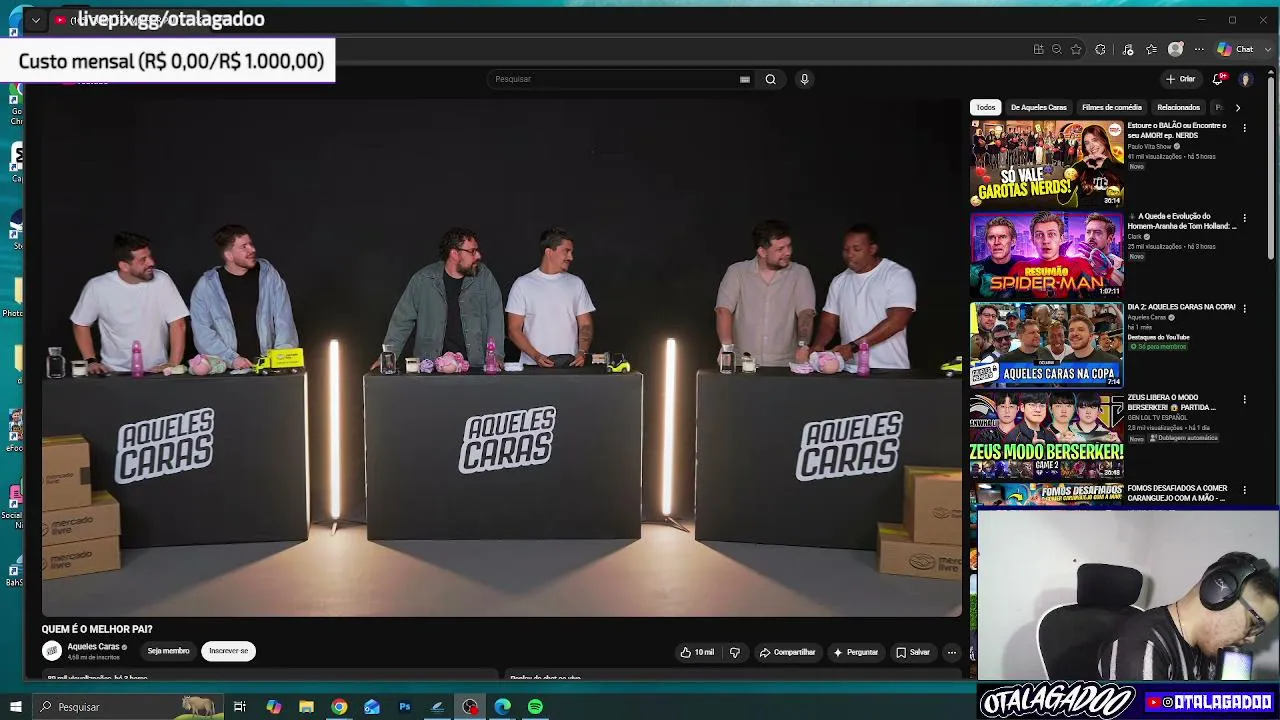Open options for 'ZEUS LIBERA O MODO BERSERKER' video

click(1244, 400)
